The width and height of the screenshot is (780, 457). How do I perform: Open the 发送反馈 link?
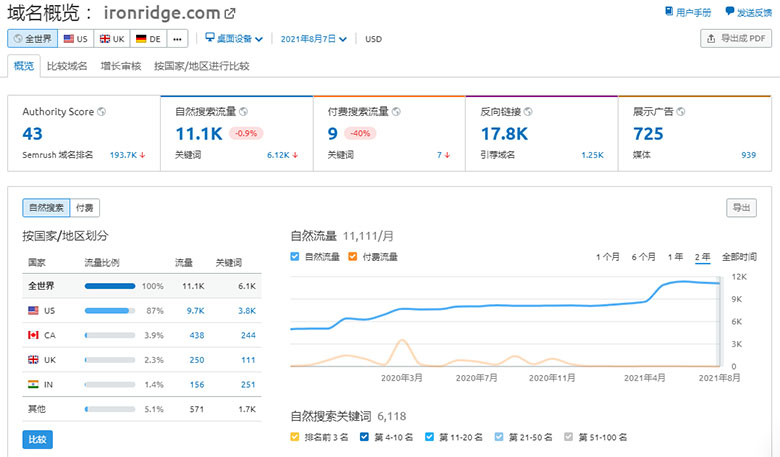pyautogui.click(x=754, y=12)
